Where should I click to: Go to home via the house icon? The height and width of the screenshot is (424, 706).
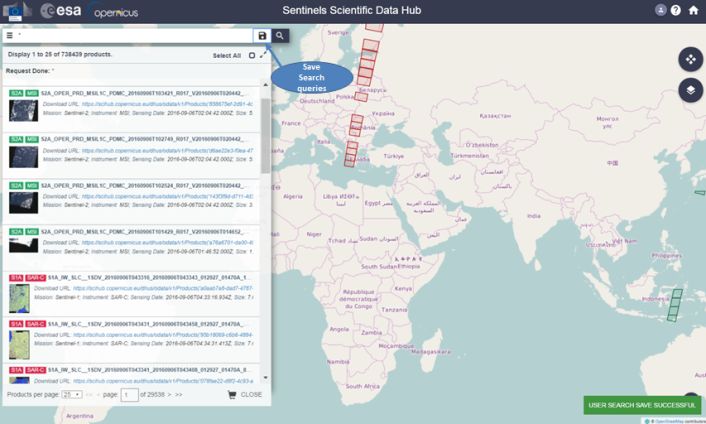click(x=693, y=10)
